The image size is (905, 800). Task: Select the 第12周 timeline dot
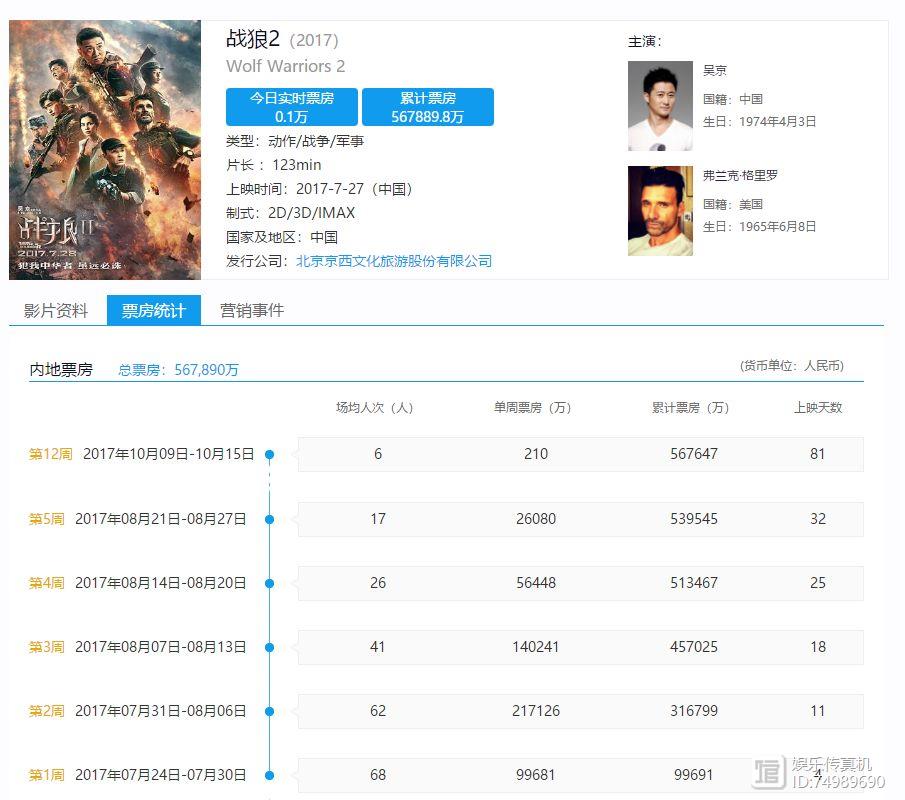pyautogui.click(x=269, y=454)
